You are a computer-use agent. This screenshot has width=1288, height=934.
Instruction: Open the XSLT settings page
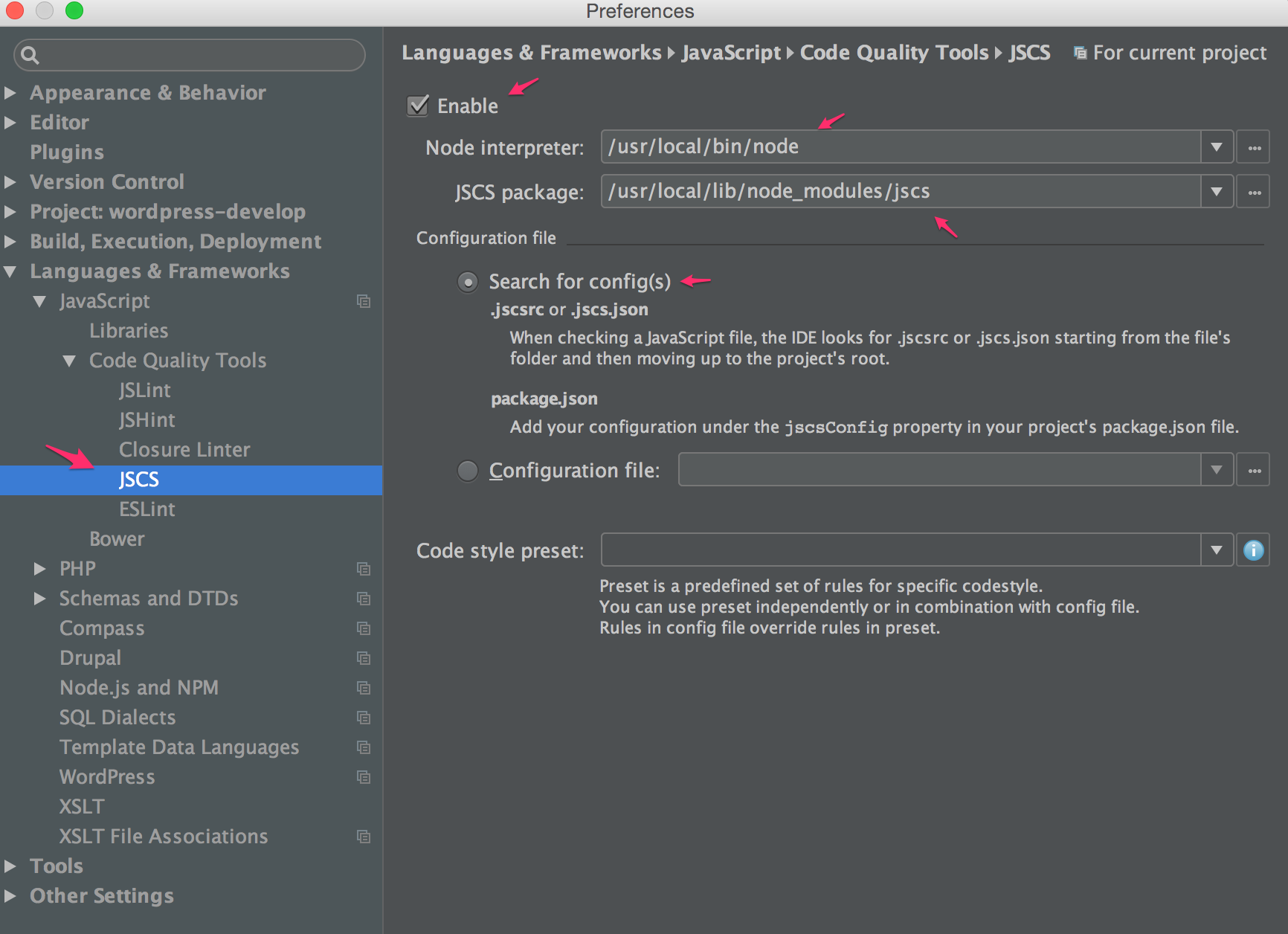[82, 807]
